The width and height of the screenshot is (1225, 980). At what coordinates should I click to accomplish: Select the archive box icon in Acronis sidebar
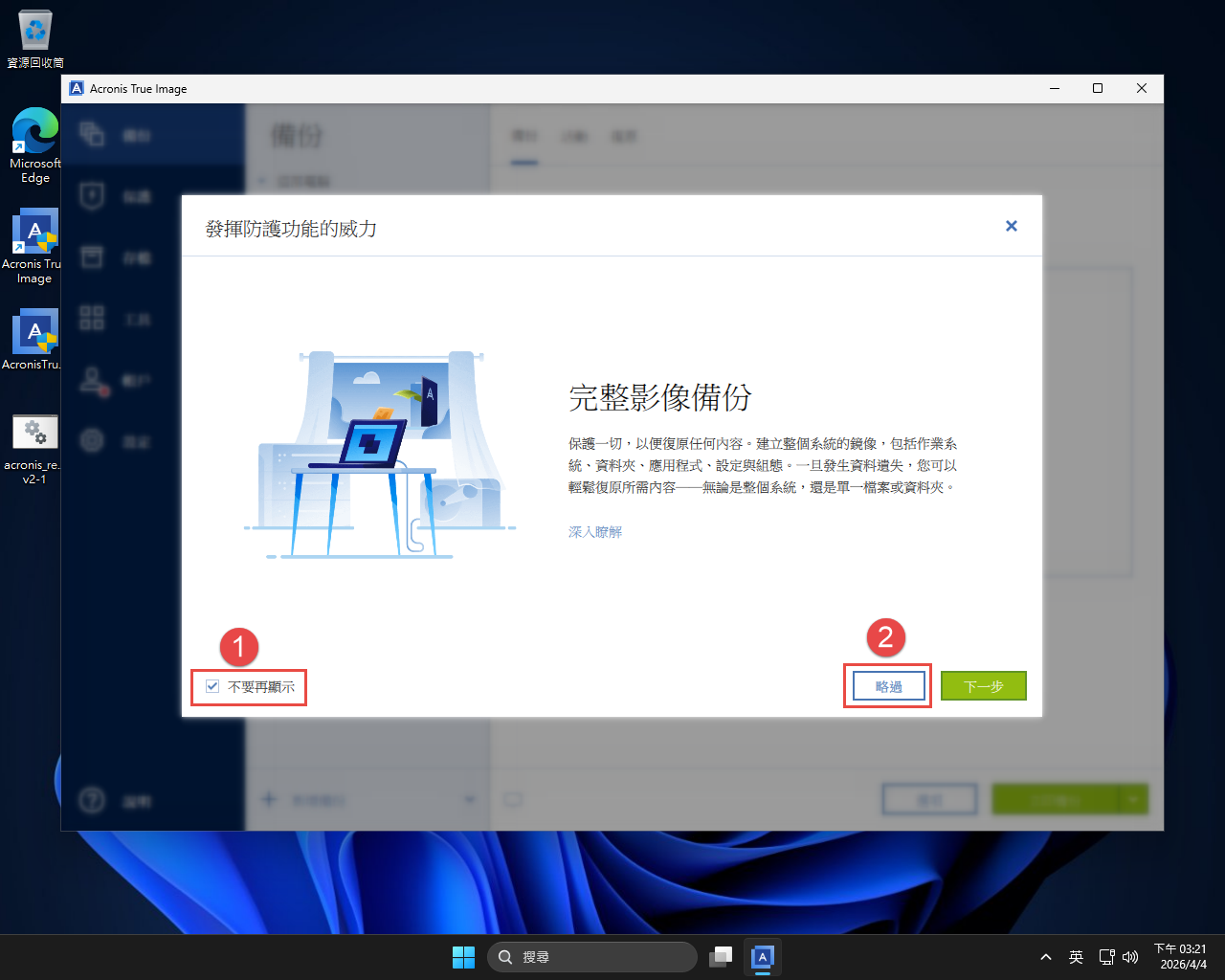click(x=92, y=256)
